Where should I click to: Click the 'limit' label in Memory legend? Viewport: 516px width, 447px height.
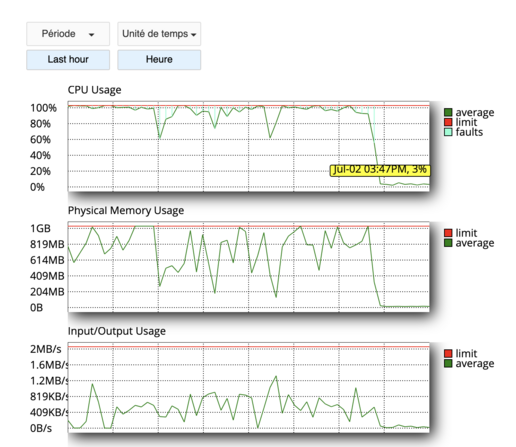(466, 233)
